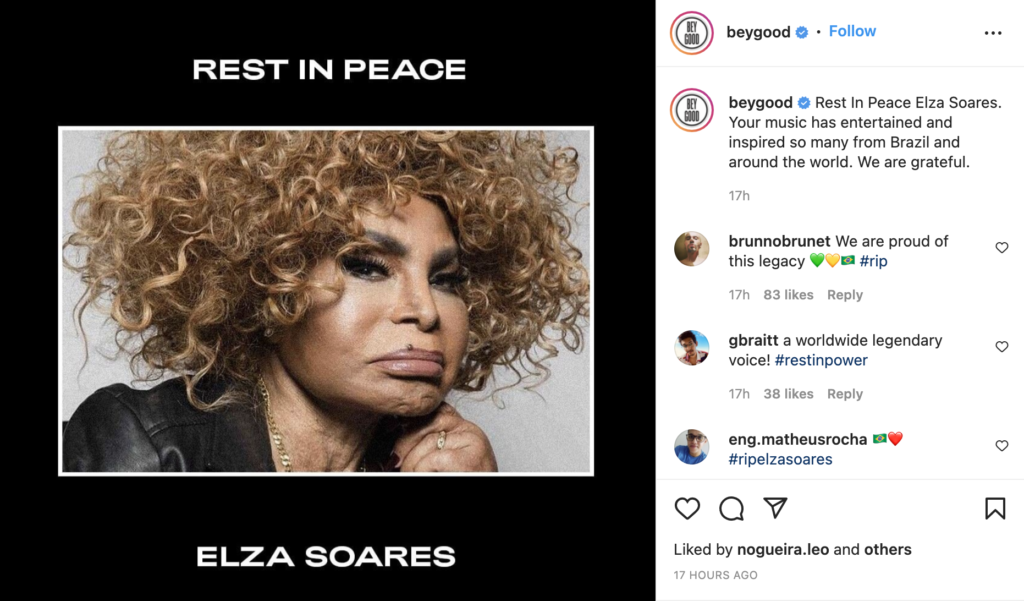View eng.matheusrocha's profile avatar
This screenshot has height=601, width=1024.
click(692, 447)
